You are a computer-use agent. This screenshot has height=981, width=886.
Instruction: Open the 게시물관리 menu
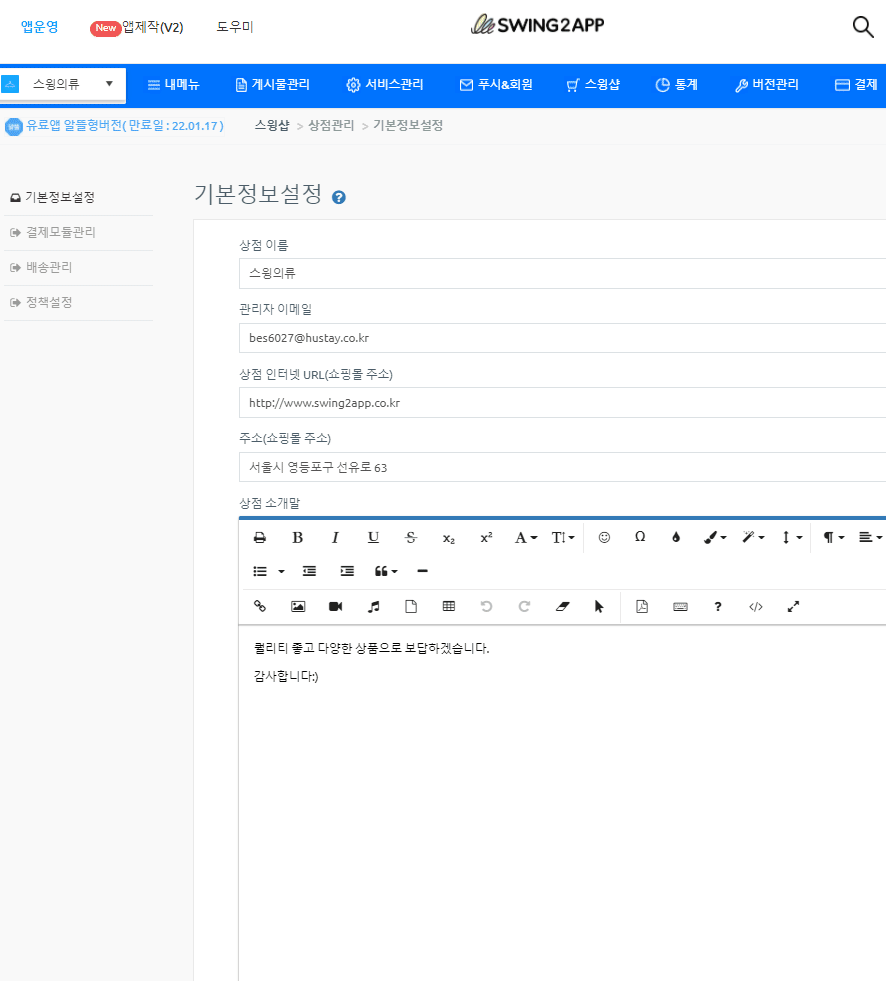[x=271, y=85]
